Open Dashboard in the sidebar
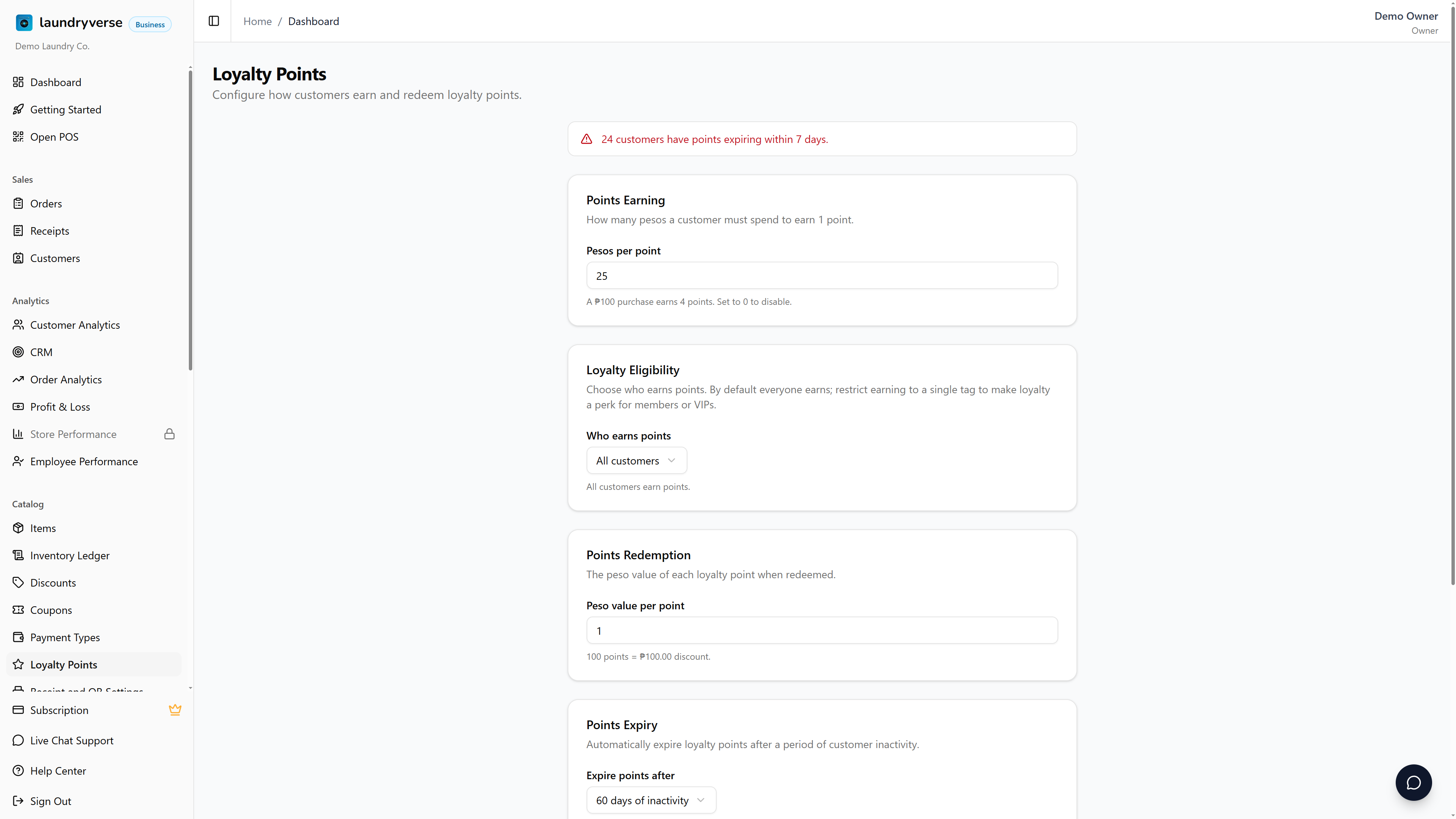 pos(94,82)
